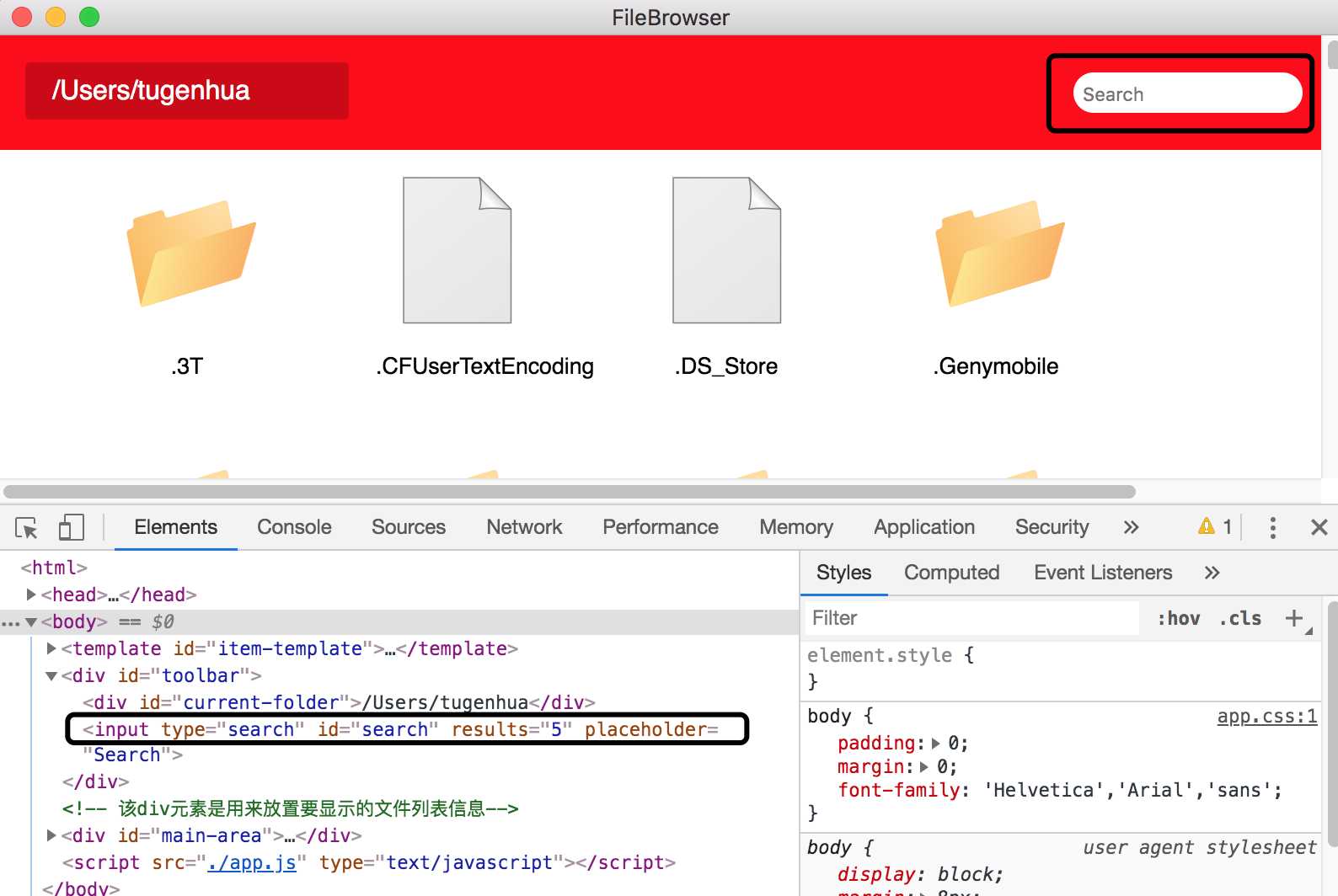Click the display: block user agent rule

920,874
